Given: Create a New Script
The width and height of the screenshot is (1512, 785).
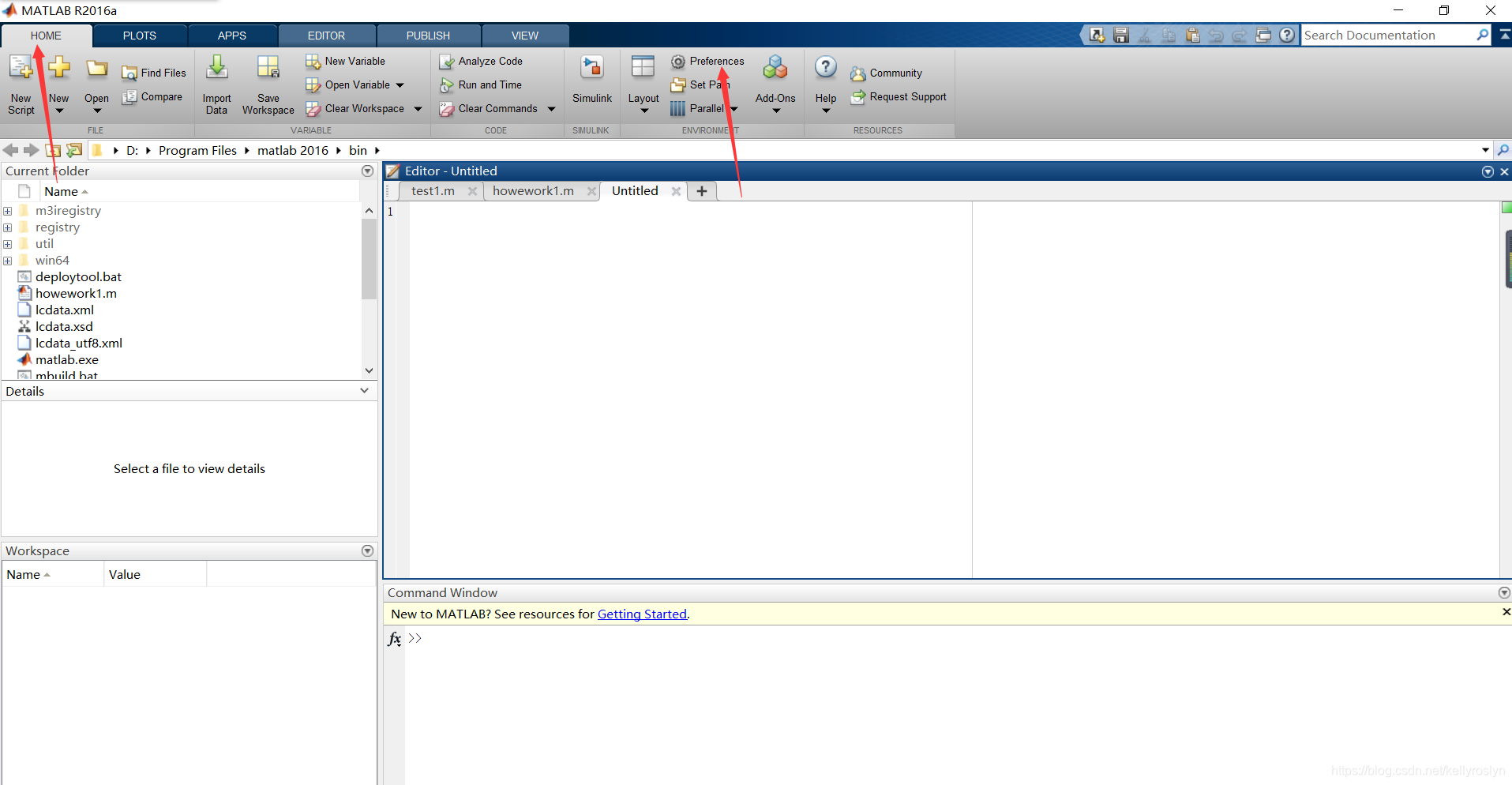Looking at the screenshot, I should pyautogui.click(x=21, y=85).
